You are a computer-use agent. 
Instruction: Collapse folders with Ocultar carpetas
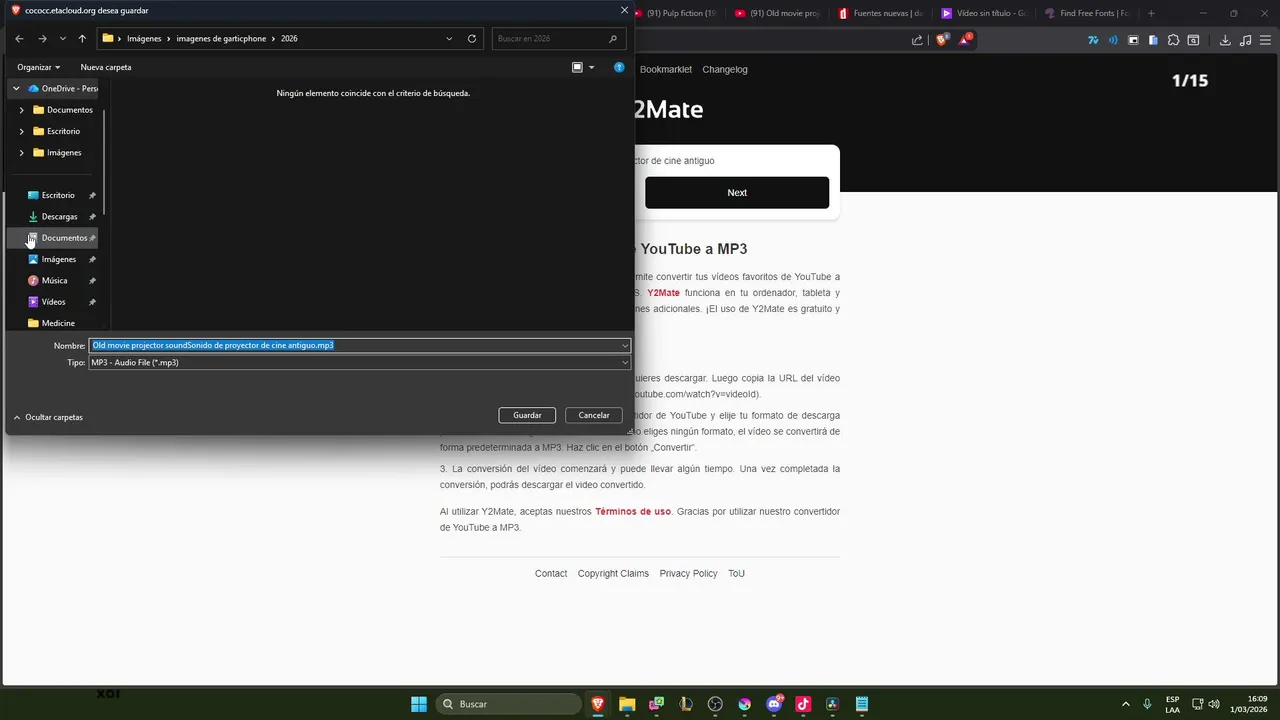coord(48,417)
